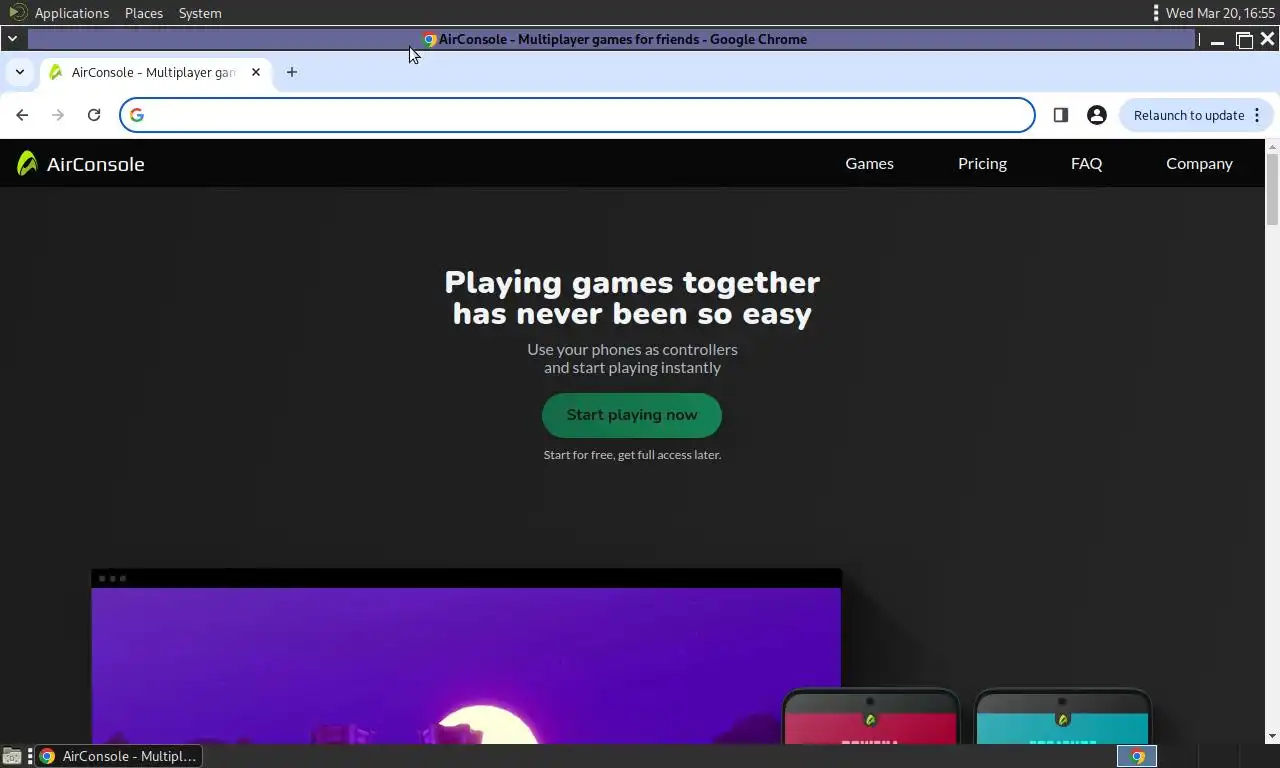Go back with the browser back arrow
1280x768 pixels.
22,115
